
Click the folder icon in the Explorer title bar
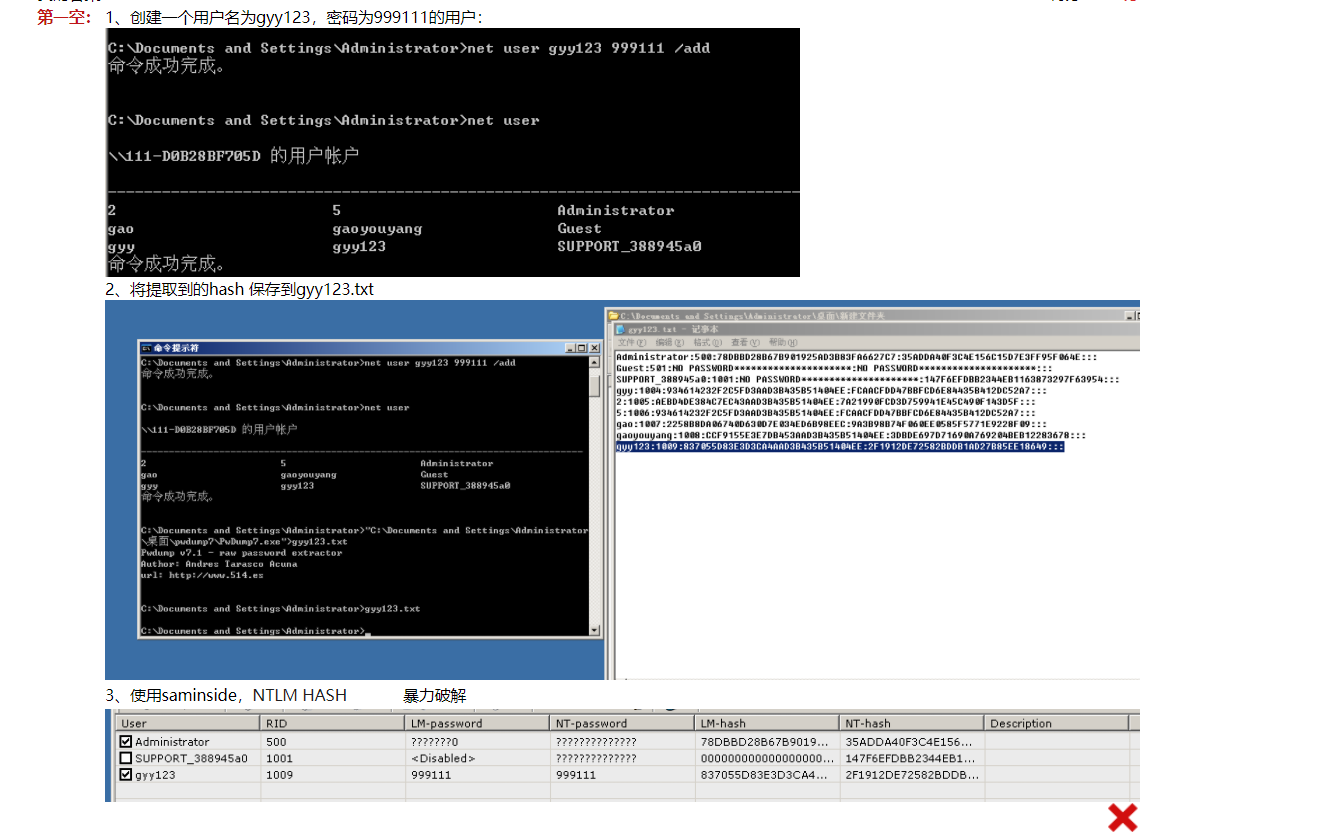(614, 316)
